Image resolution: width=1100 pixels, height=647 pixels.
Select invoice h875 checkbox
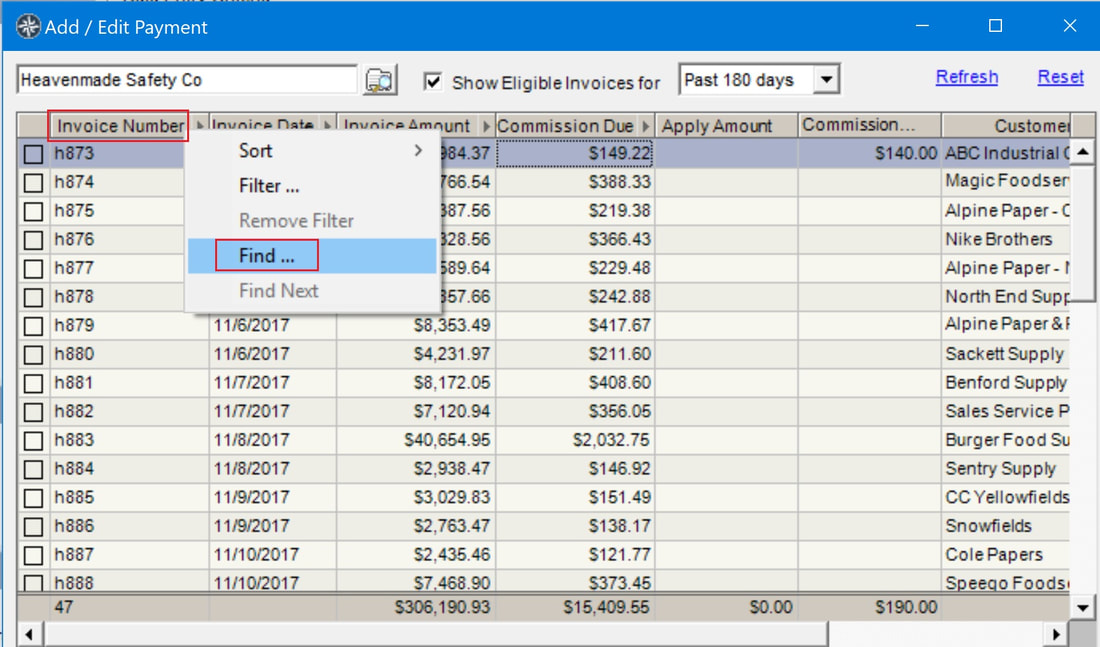[x=33, y=211]
